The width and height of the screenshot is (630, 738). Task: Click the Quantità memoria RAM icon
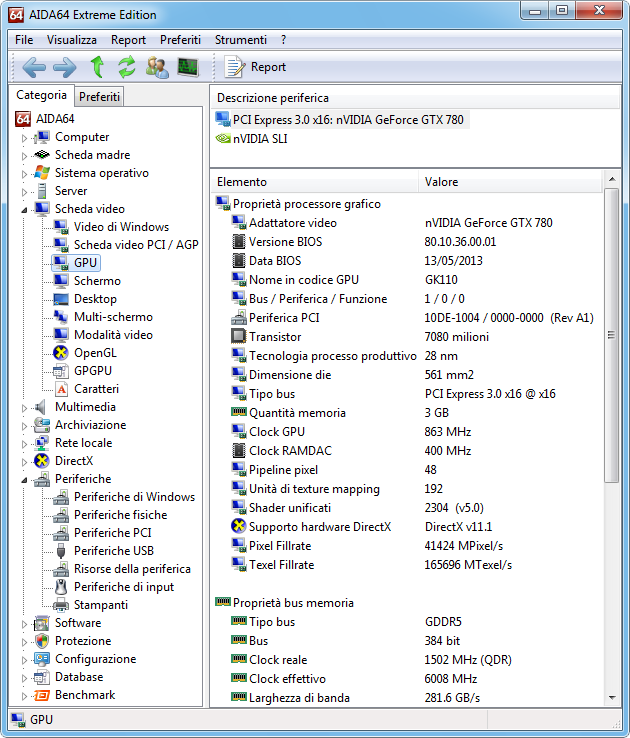[x=239, y=412]
